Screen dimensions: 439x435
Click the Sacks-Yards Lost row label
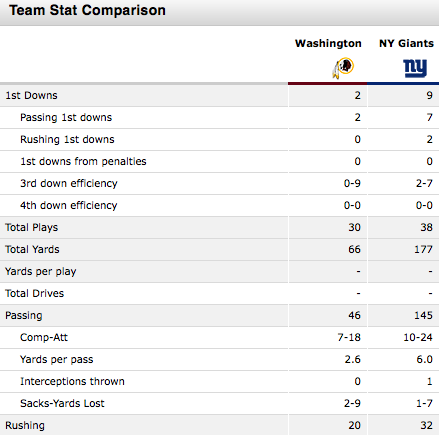pos(62,403)
